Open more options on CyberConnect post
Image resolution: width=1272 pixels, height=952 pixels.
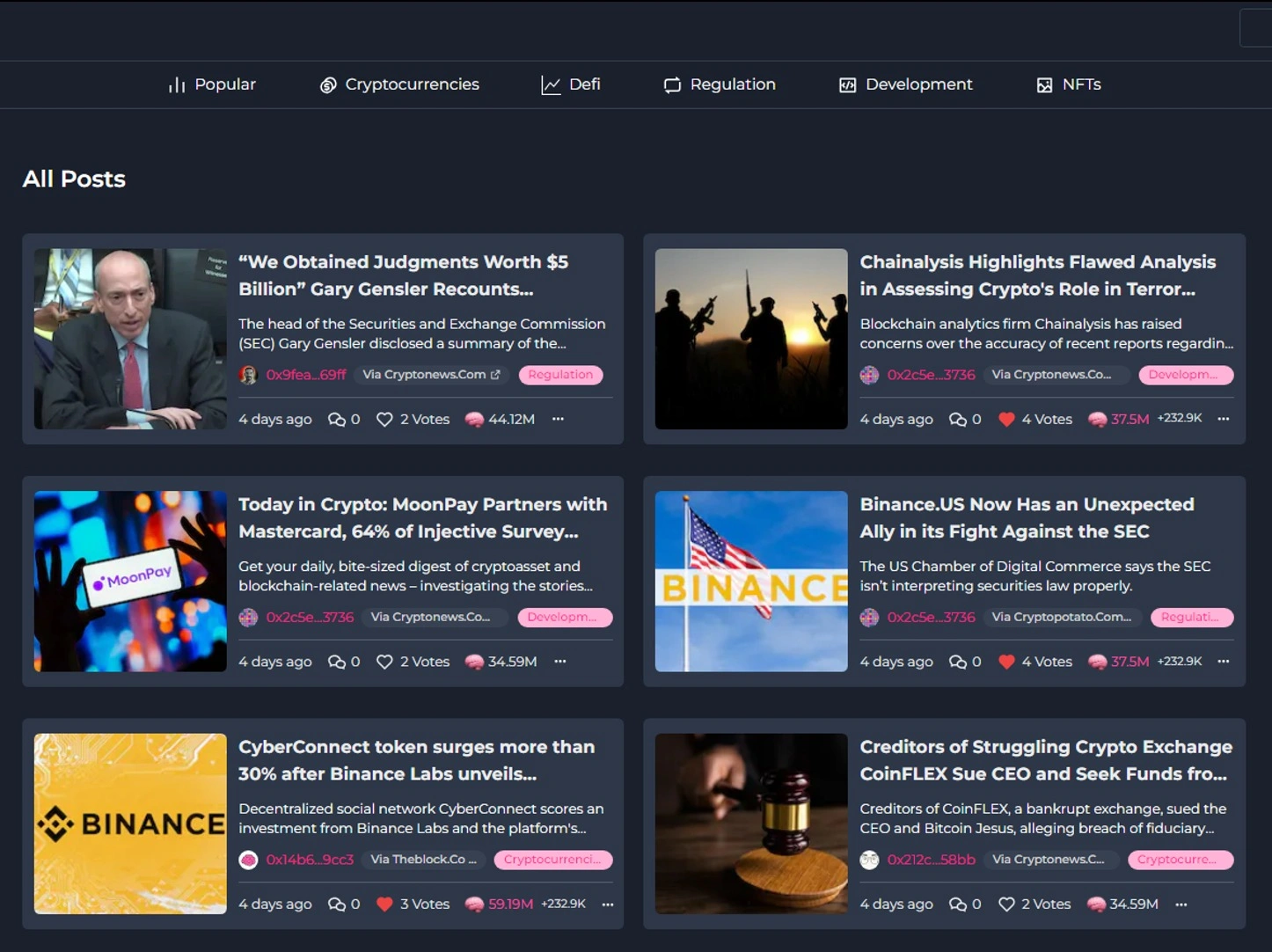pos(608,904)
